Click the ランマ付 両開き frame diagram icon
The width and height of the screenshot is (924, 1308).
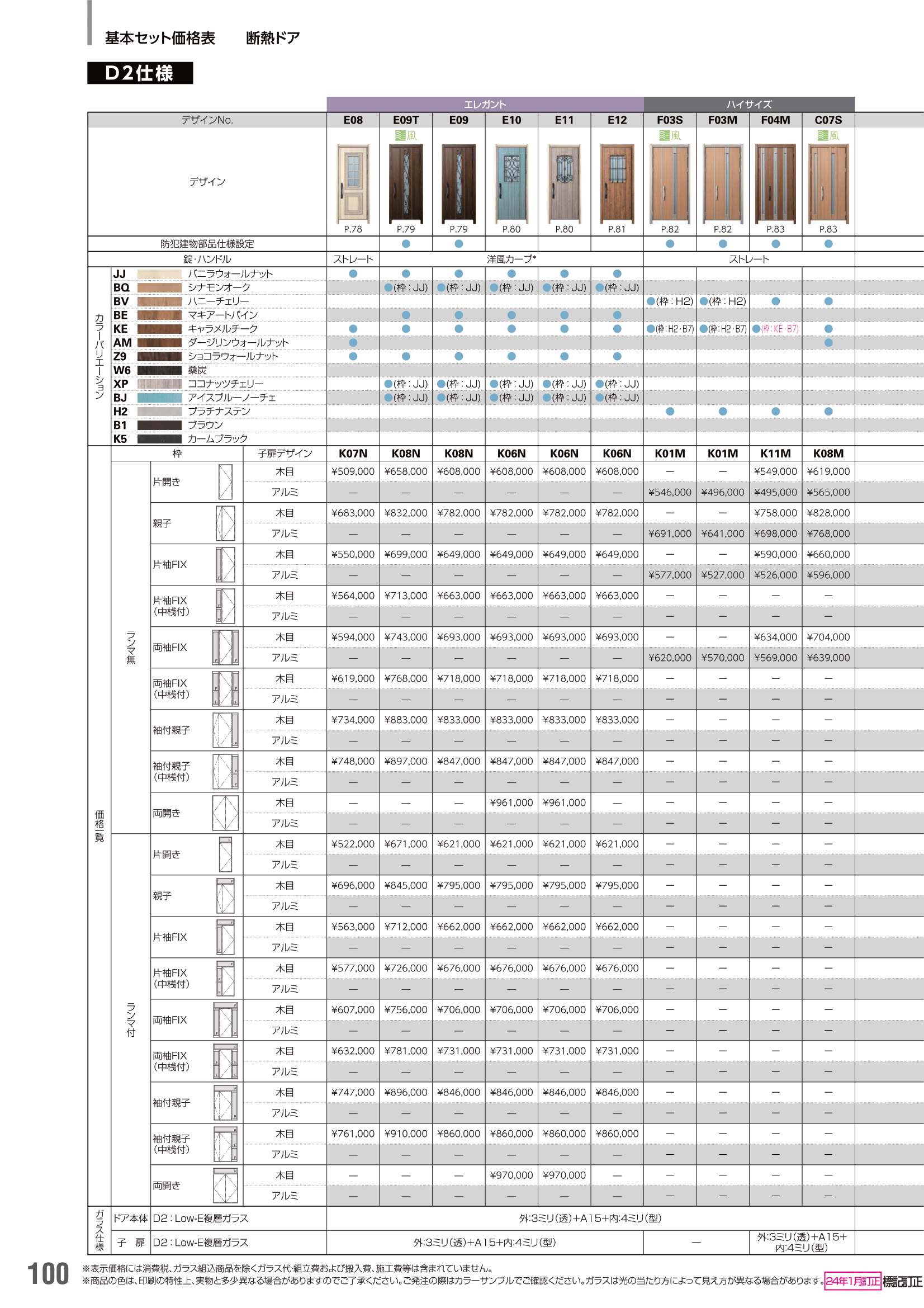[x=225, y=1186]
